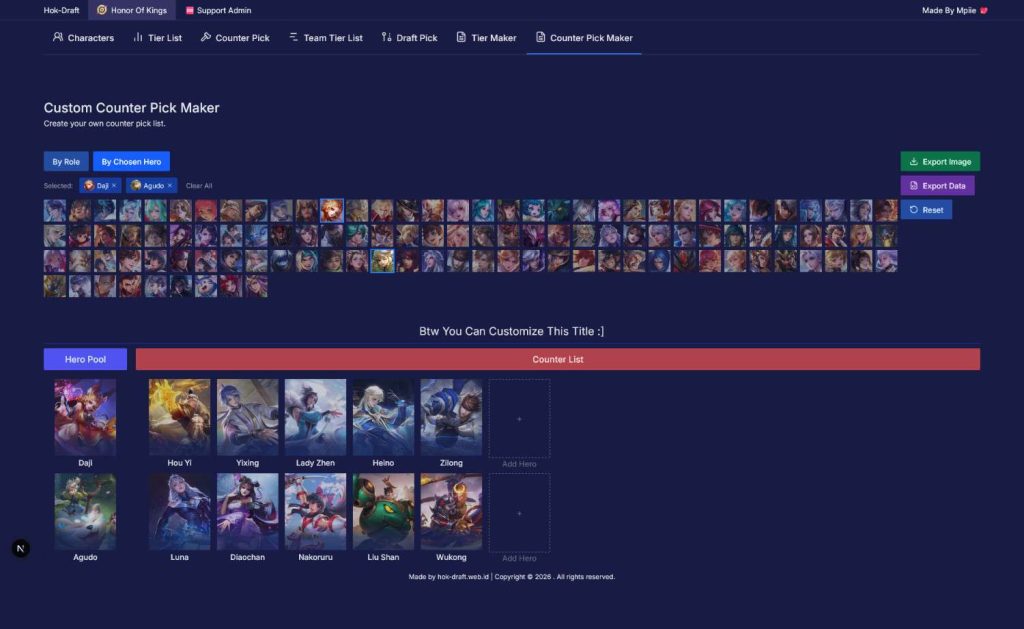Select the By Chosen Hero mode
This screenshot has width=1024, height=629.
tap(131, 161)
